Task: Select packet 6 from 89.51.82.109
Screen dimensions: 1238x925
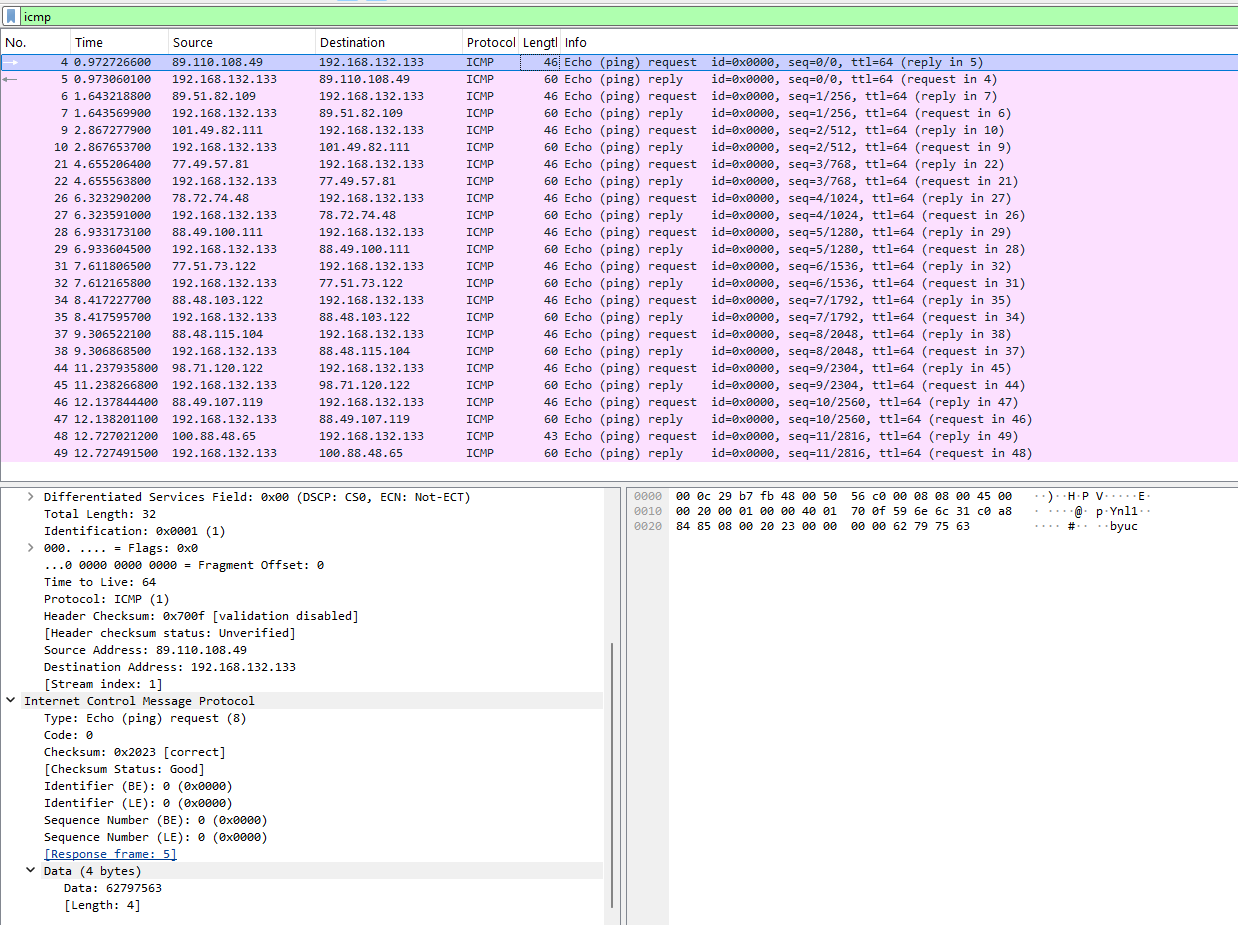Action: click(619, 96)
